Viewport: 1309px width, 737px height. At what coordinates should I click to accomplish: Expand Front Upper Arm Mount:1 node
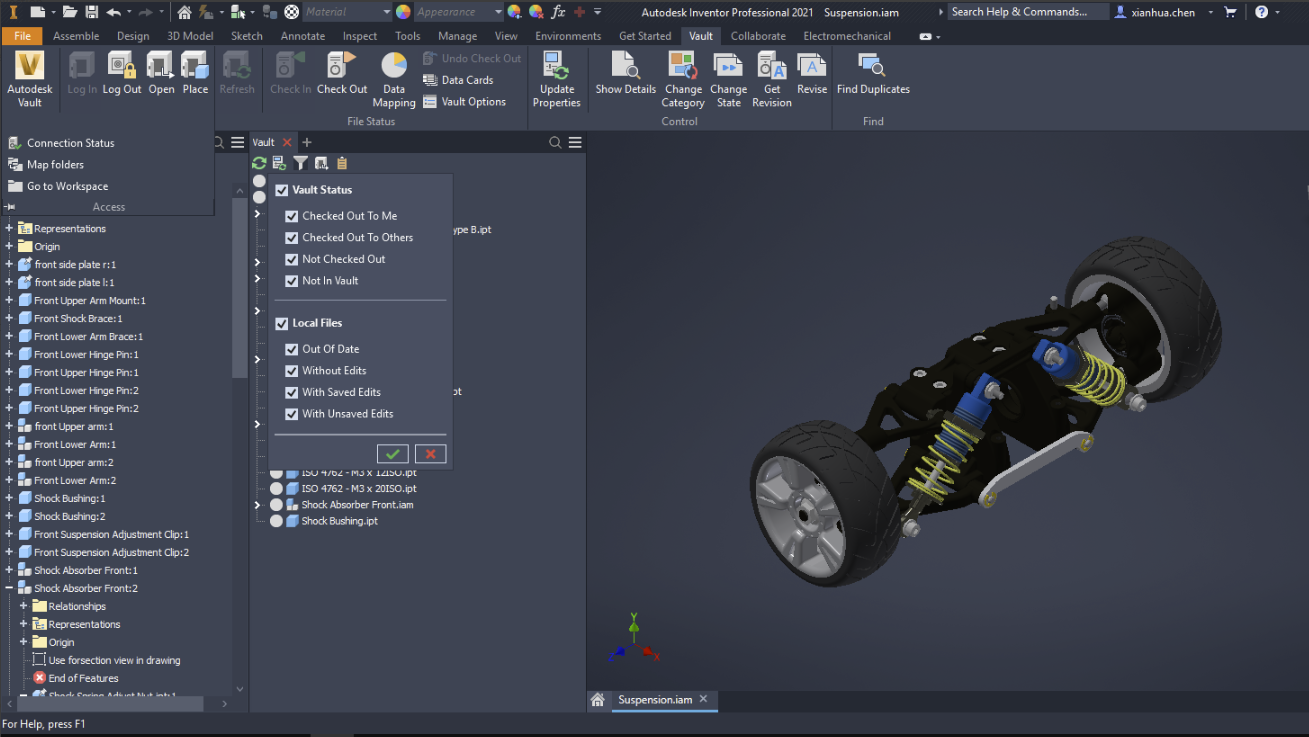(x=9, y=300)
